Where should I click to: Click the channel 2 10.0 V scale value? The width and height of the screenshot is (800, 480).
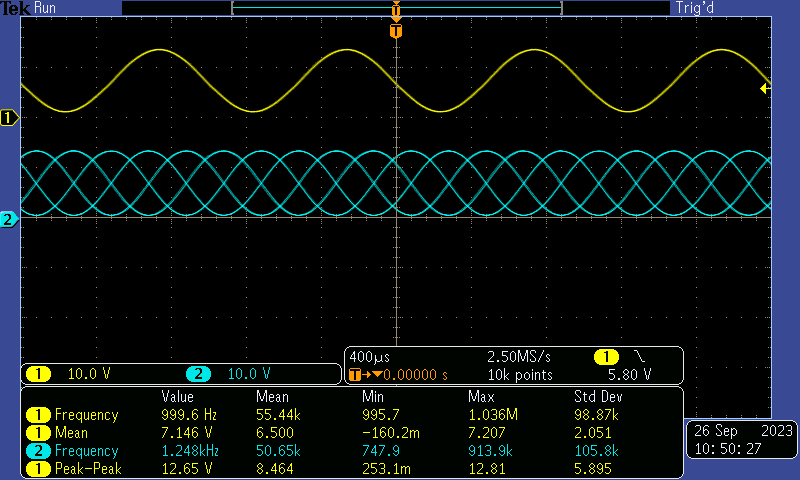(249, 374)
